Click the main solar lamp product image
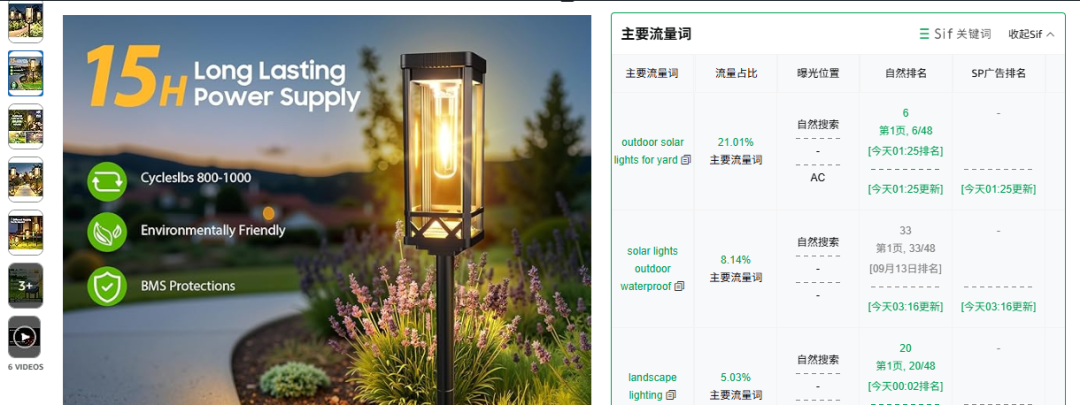This screenshot has height=405, width=1080. [x=326, y=210]
